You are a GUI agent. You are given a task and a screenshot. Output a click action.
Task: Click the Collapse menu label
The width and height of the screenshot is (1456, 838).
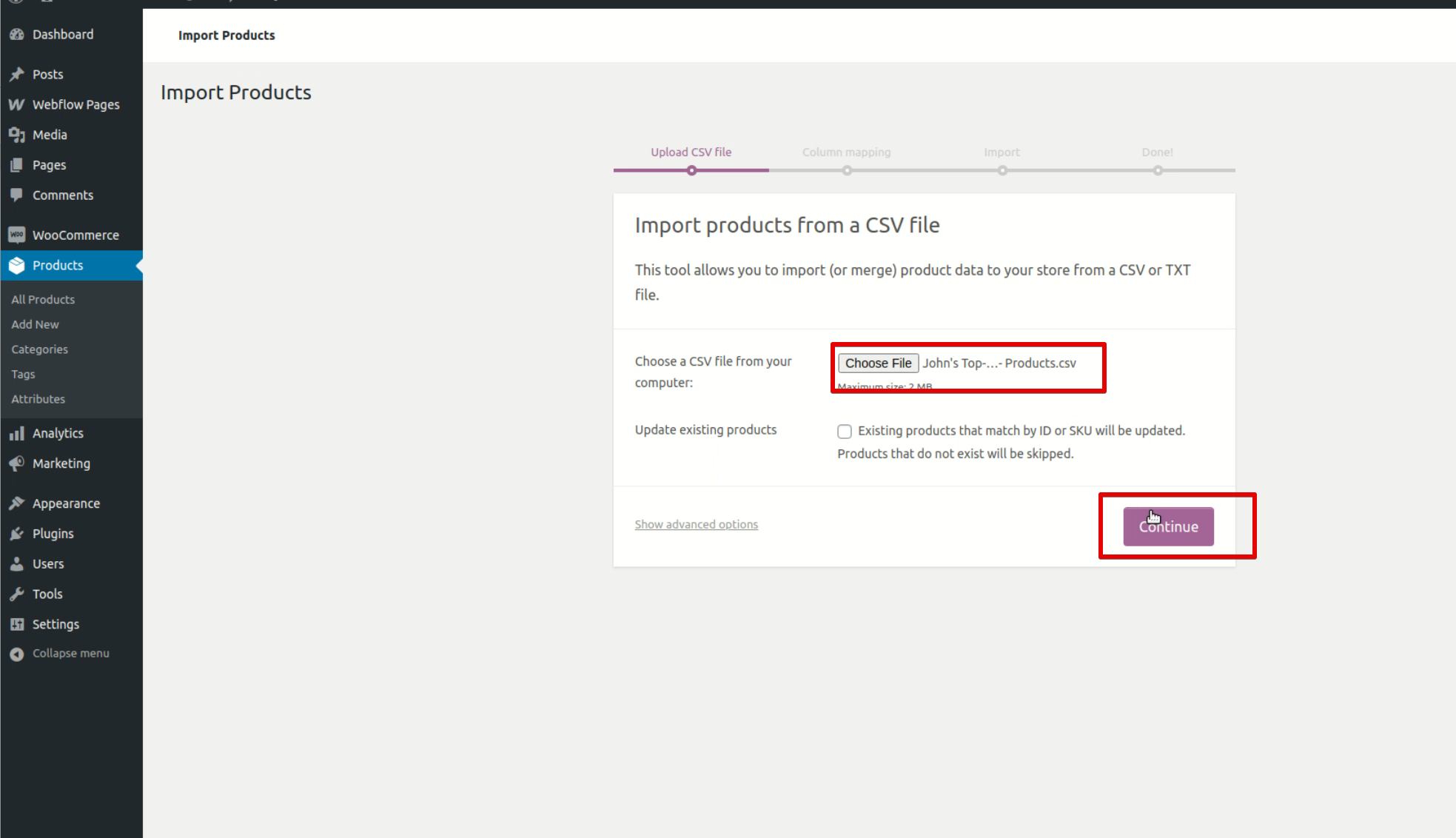(x=71, y=653)
